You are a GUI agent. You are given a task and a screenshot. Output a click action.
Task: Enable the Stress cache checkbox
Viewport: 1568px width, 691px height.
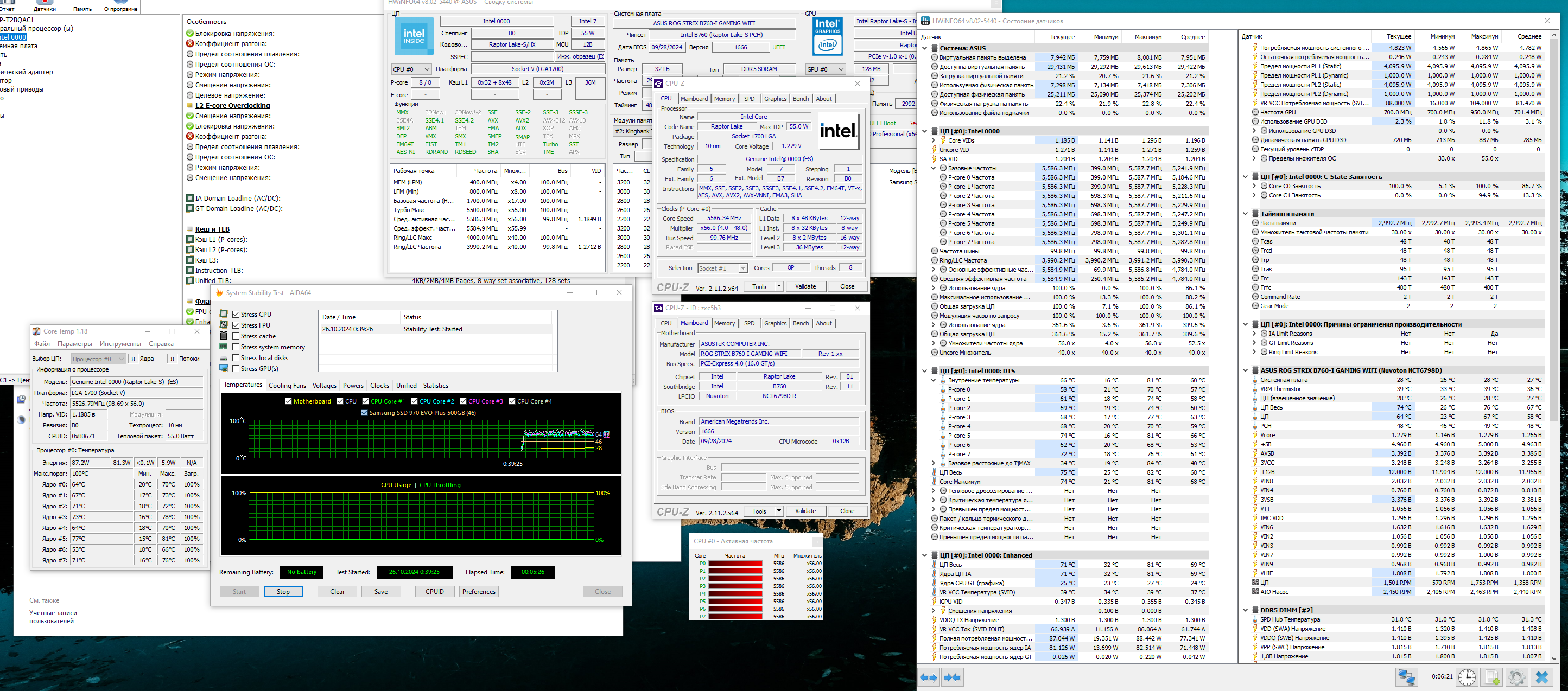236,336
